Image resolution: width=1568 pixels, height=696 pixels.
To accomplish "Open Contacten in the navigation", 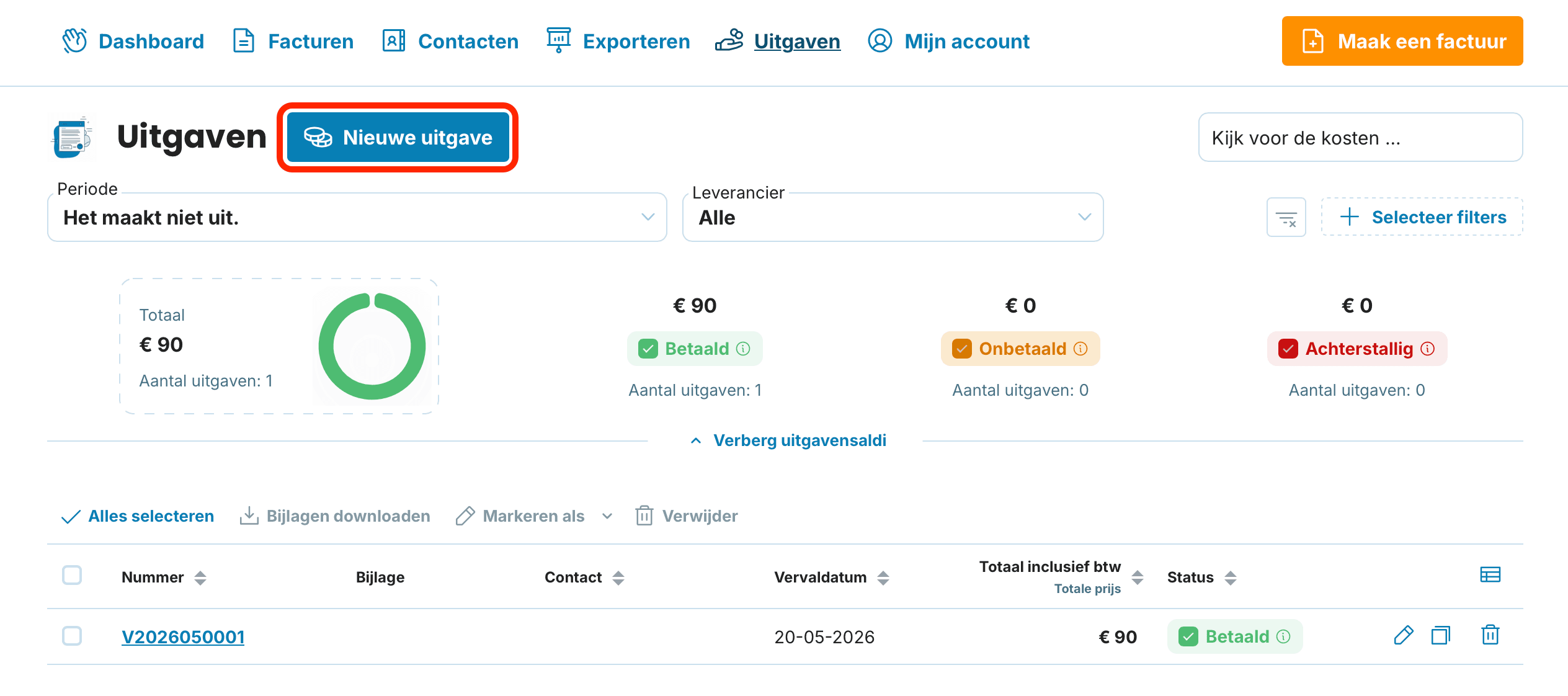I will click(450, 41).
